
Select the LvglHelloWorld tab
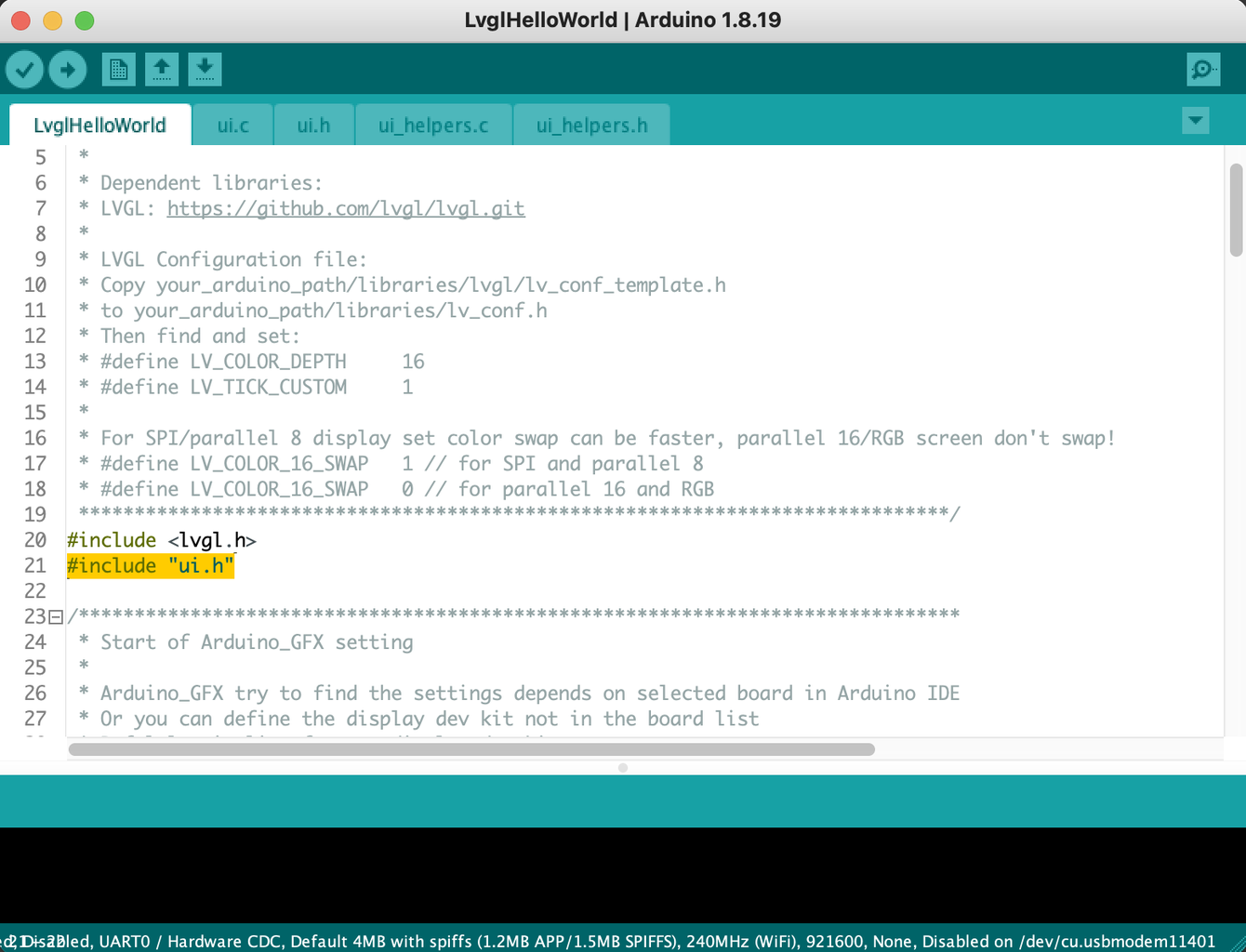tap(99, 126)
